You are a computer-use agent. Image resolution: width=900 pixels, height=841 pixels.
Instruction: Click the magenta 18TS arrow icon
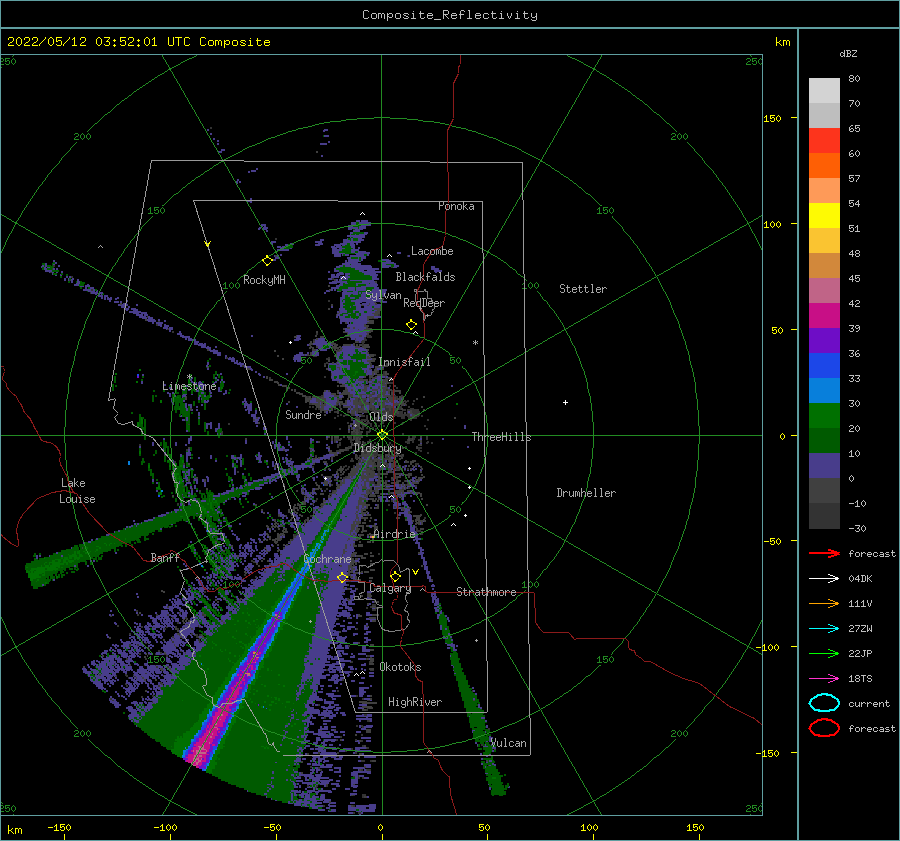click(824, 679)
